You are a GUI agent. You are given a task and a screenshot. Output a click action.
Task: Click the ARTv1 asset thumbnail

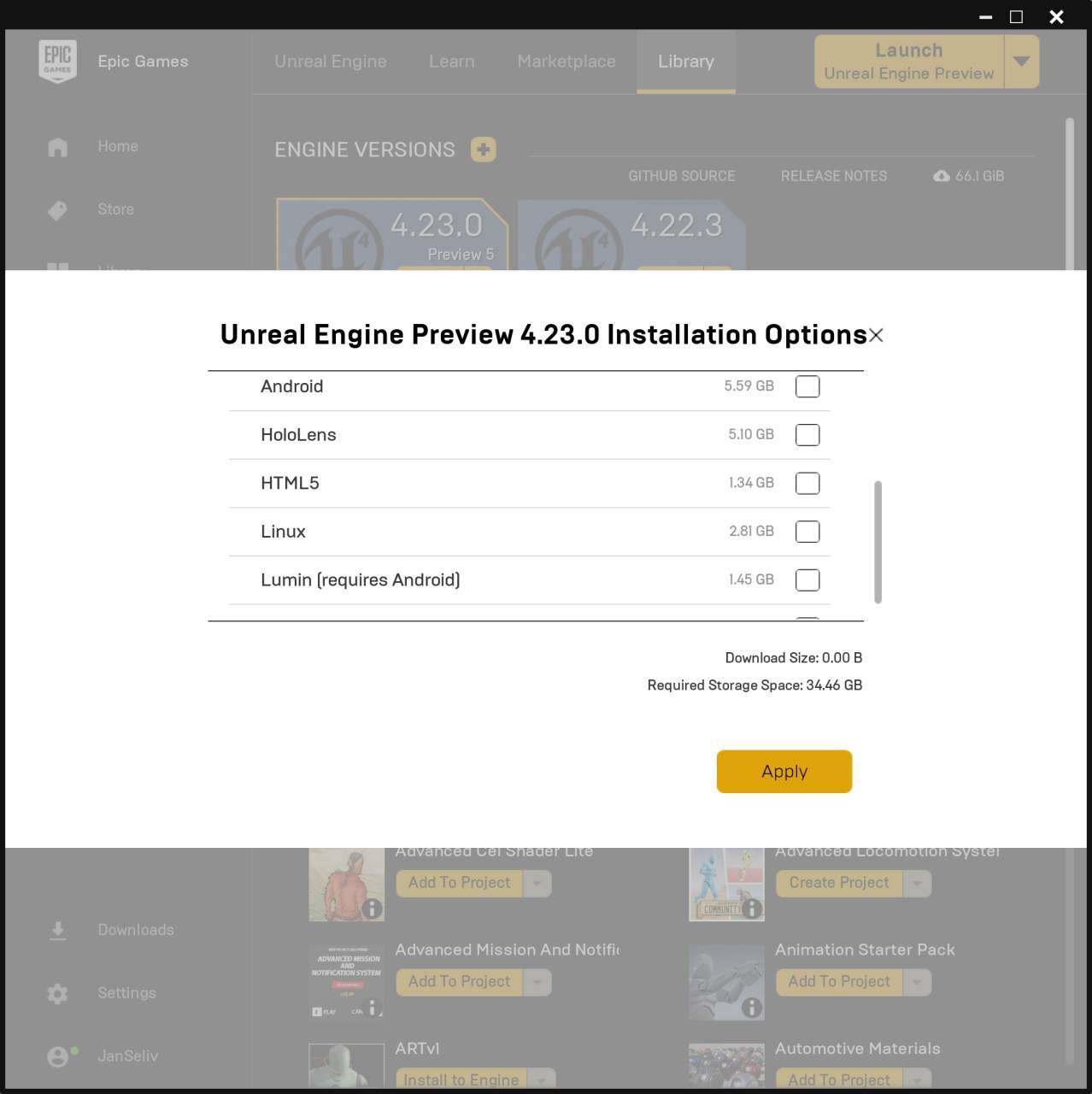346,1067
